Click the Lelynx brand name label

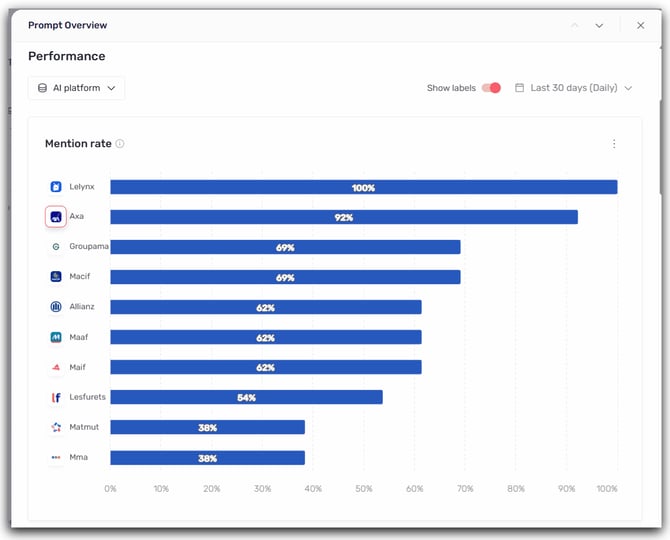pos(82,187)
